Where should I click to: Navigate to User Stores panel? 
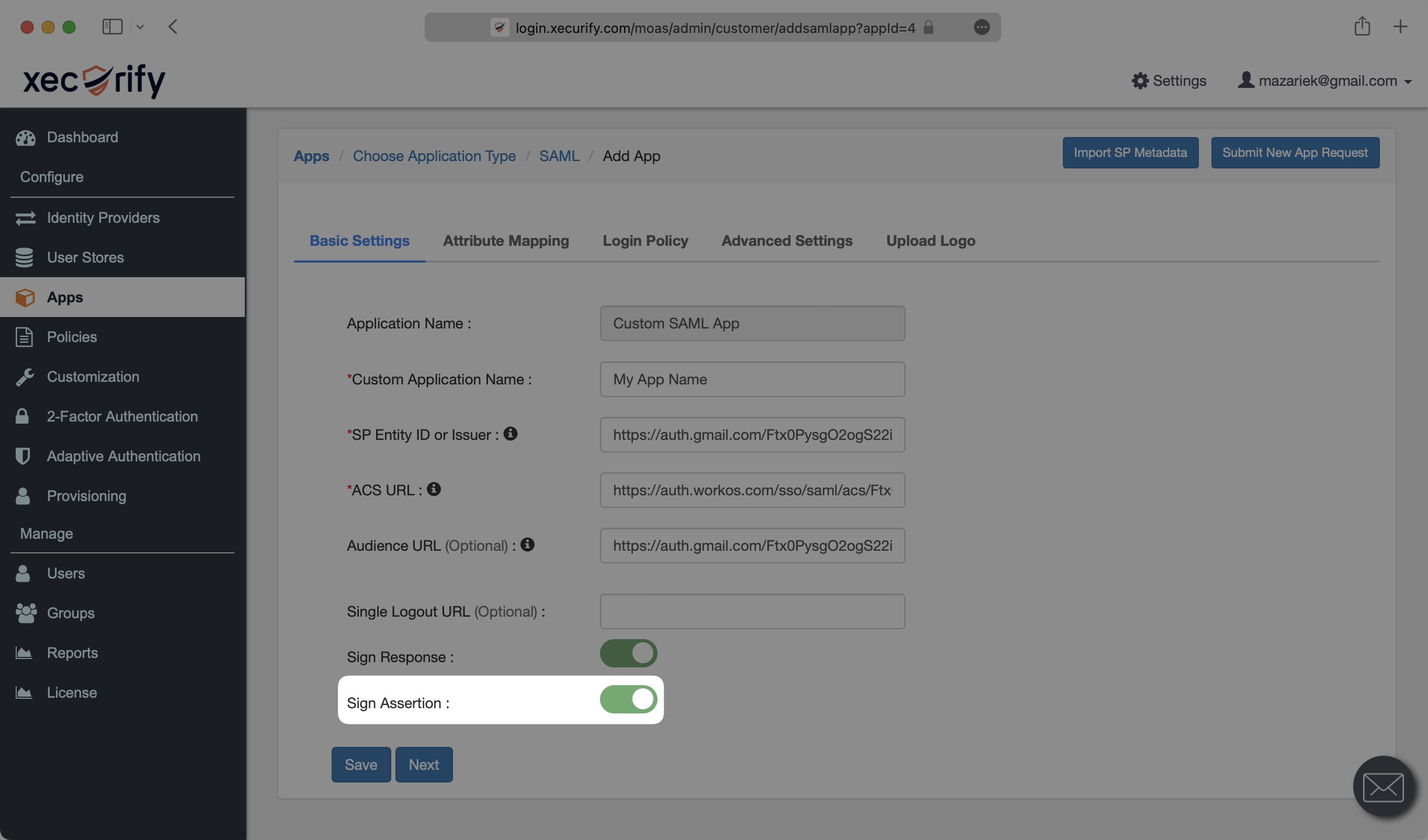pyautogui.click(x=85, y=257)
